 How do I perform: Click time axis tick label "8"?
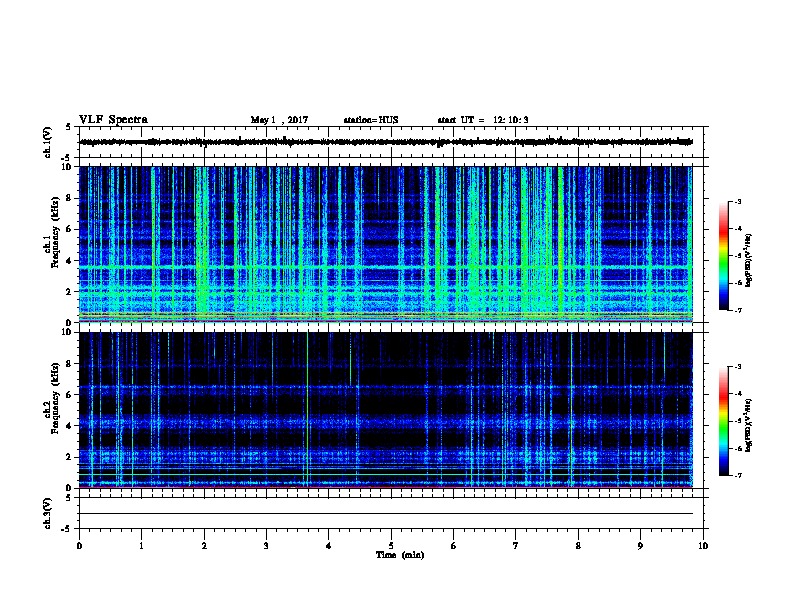(578, 546)
